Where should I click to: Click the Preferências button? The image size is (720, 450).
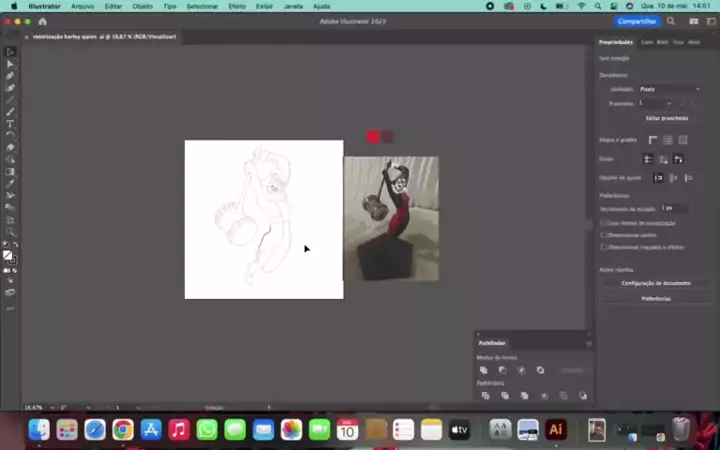coord(656,299)
